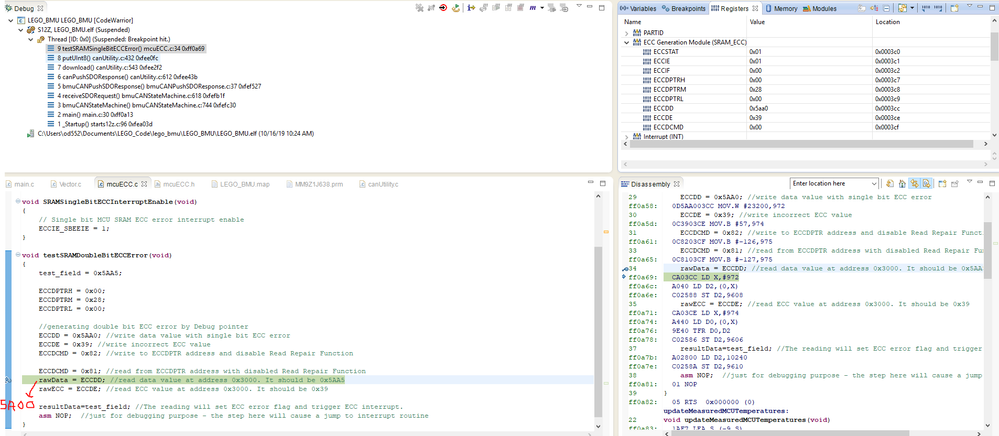The width and height of the screenshot is (999, 436).
Task: Click the Go to Home location icon
Action: tap(902, 184)
